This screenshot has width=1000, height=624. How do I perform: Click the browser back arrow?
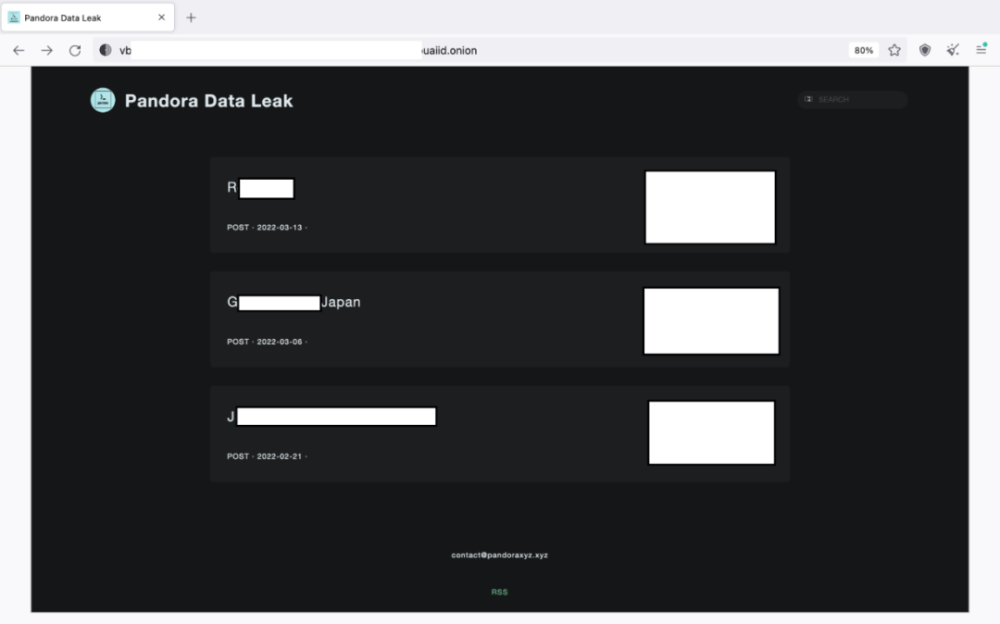coord(18,50)
